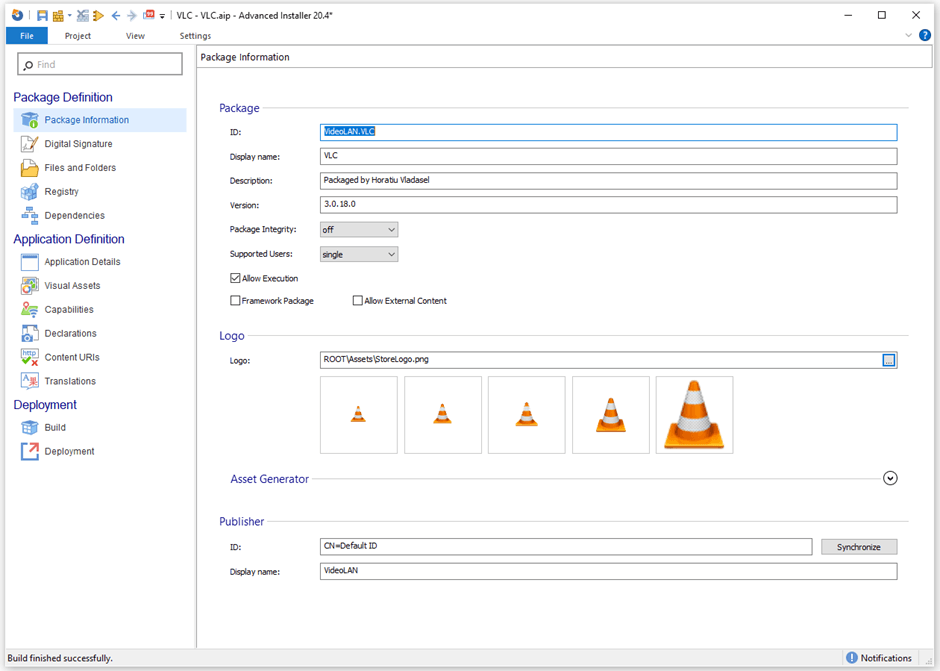The height and width of the screenshot is (671, 940).
Task: Focus the Find search box
Action: (100, 64)
